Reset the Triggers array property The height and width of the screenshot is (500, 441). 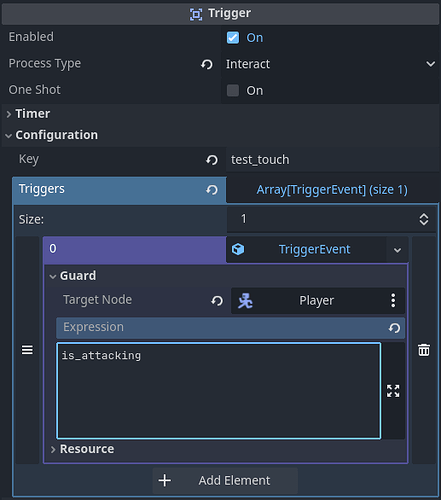212,190
